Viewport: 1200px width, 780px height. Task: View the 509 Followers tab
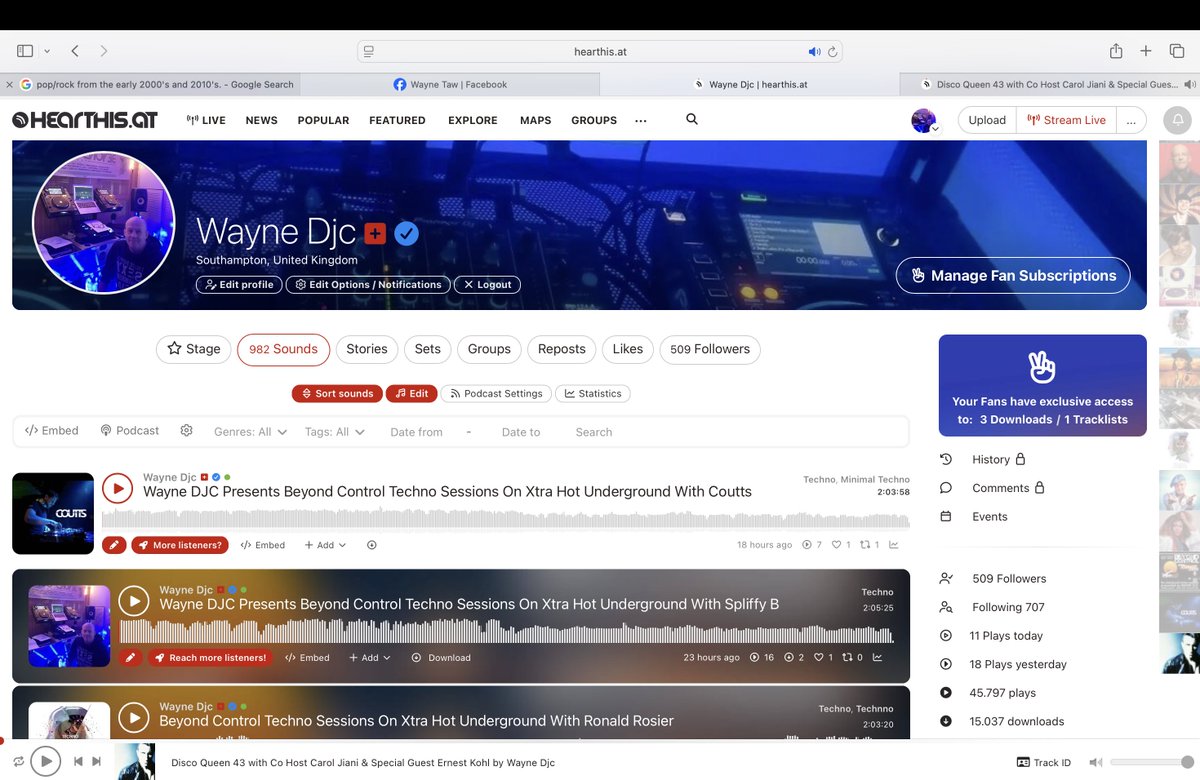point(710,349)
